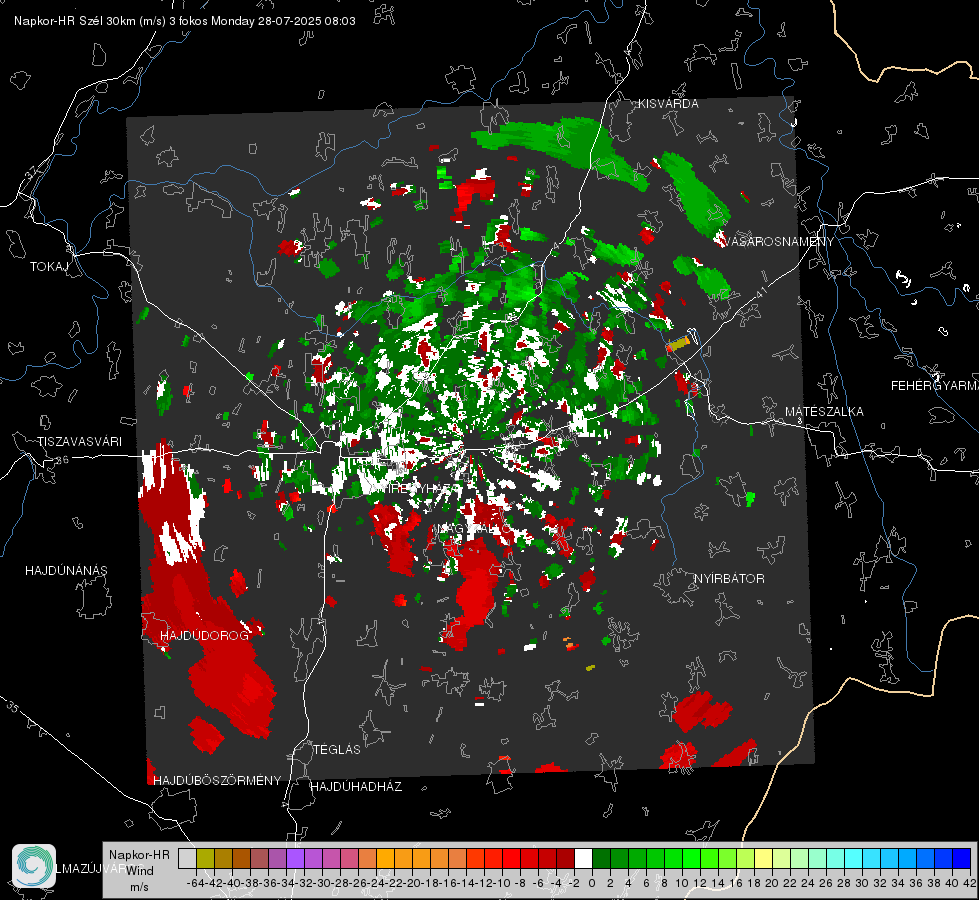Click the 20 value on the scale
The height and width of the screenshot is (900, 979).
772,883
